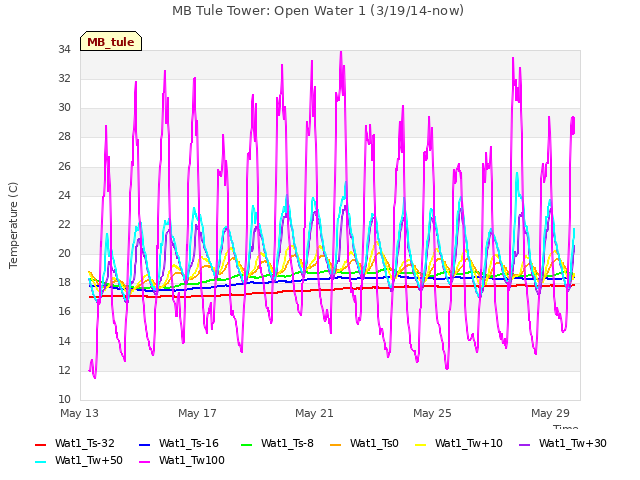Click the 12 y-axis tick label
Screen dimensions: 640x480
pos(64,371)
